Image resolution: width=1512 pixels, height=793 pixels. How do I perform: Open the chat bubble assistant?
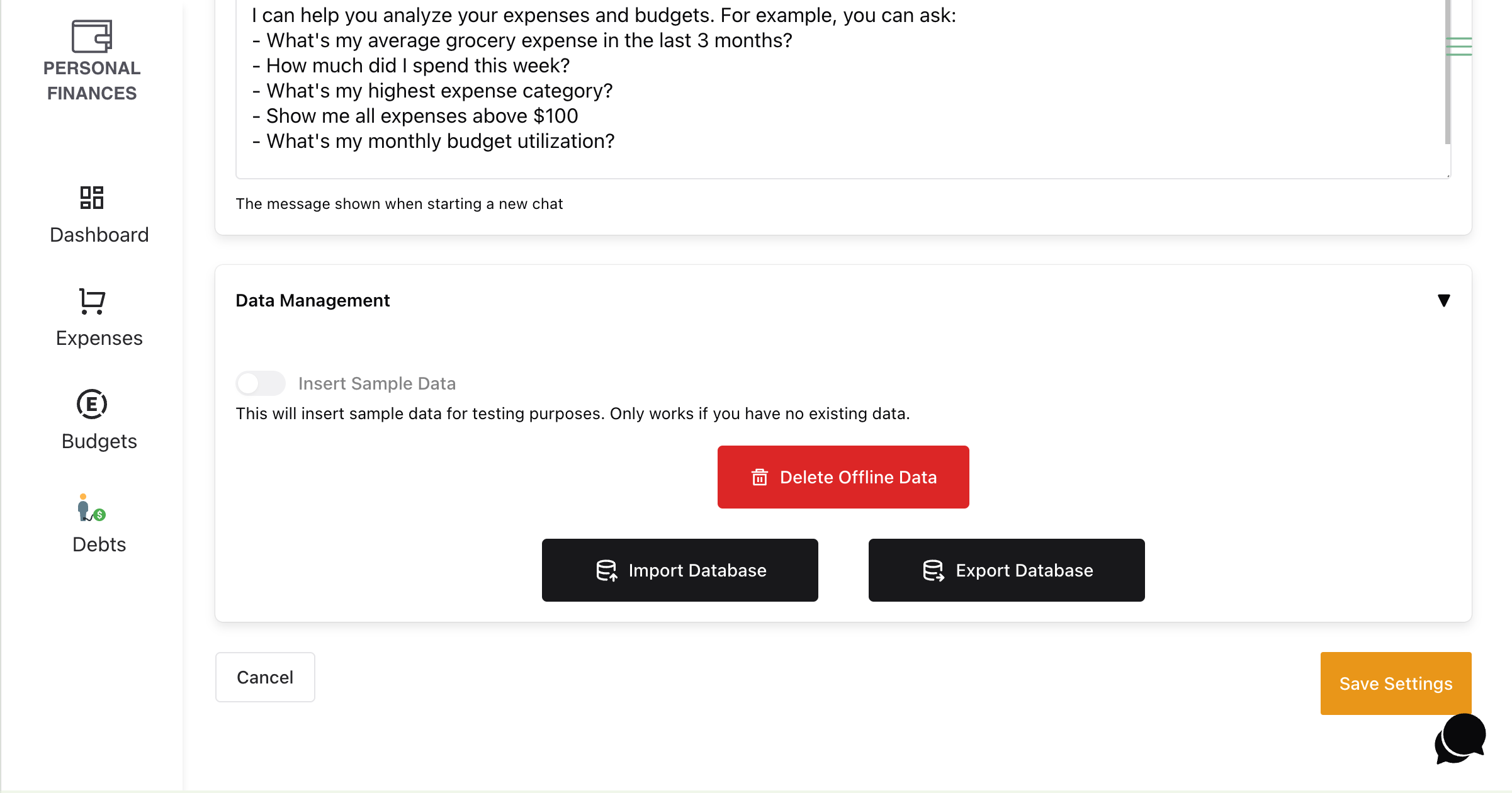pyautogui.click(x=1460, y=738)
